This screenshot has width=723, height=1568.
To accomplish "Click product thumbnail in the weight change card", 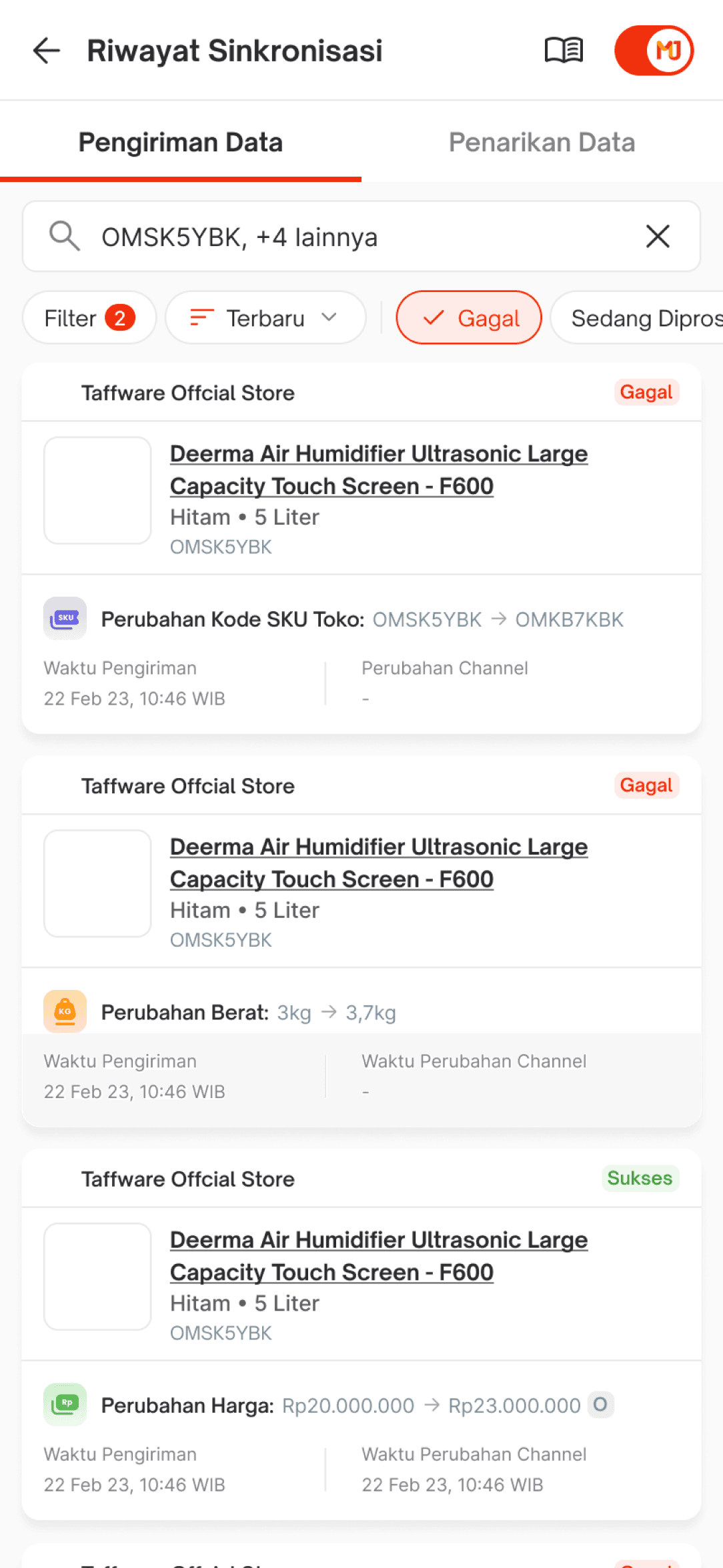I will [97, 883].
